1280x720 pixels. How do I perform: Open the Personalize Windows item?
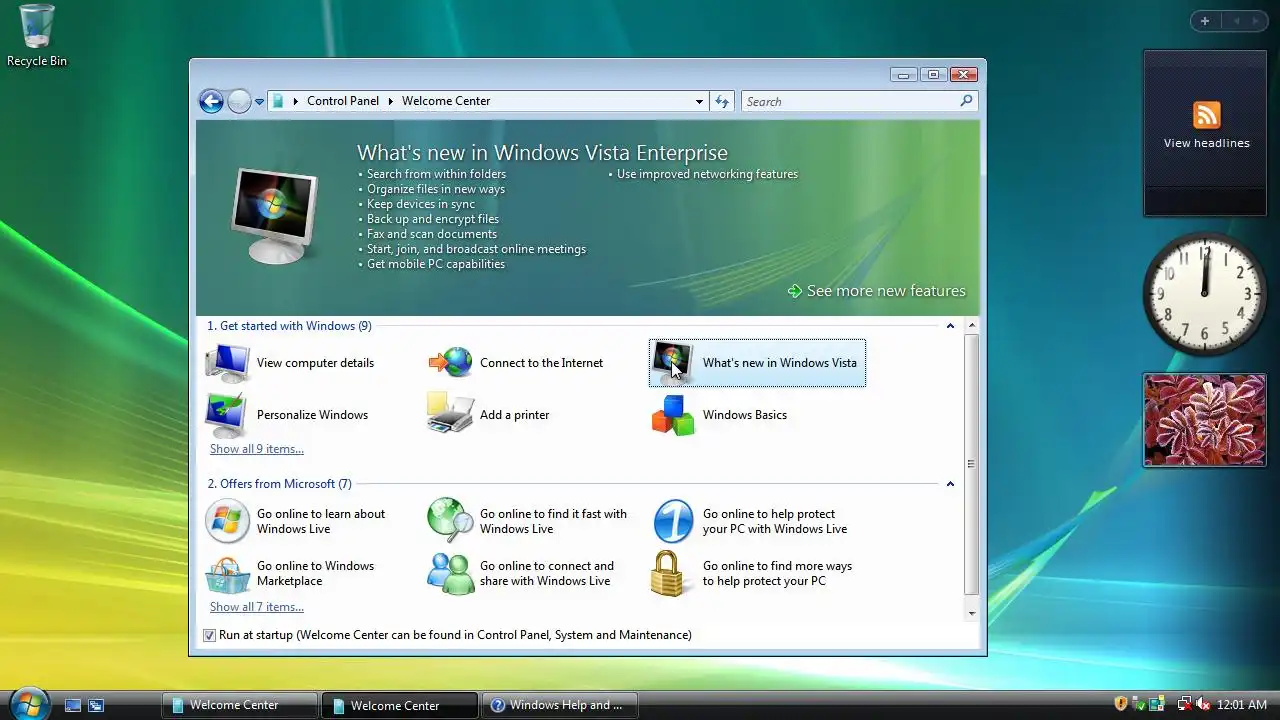[287, 415]
